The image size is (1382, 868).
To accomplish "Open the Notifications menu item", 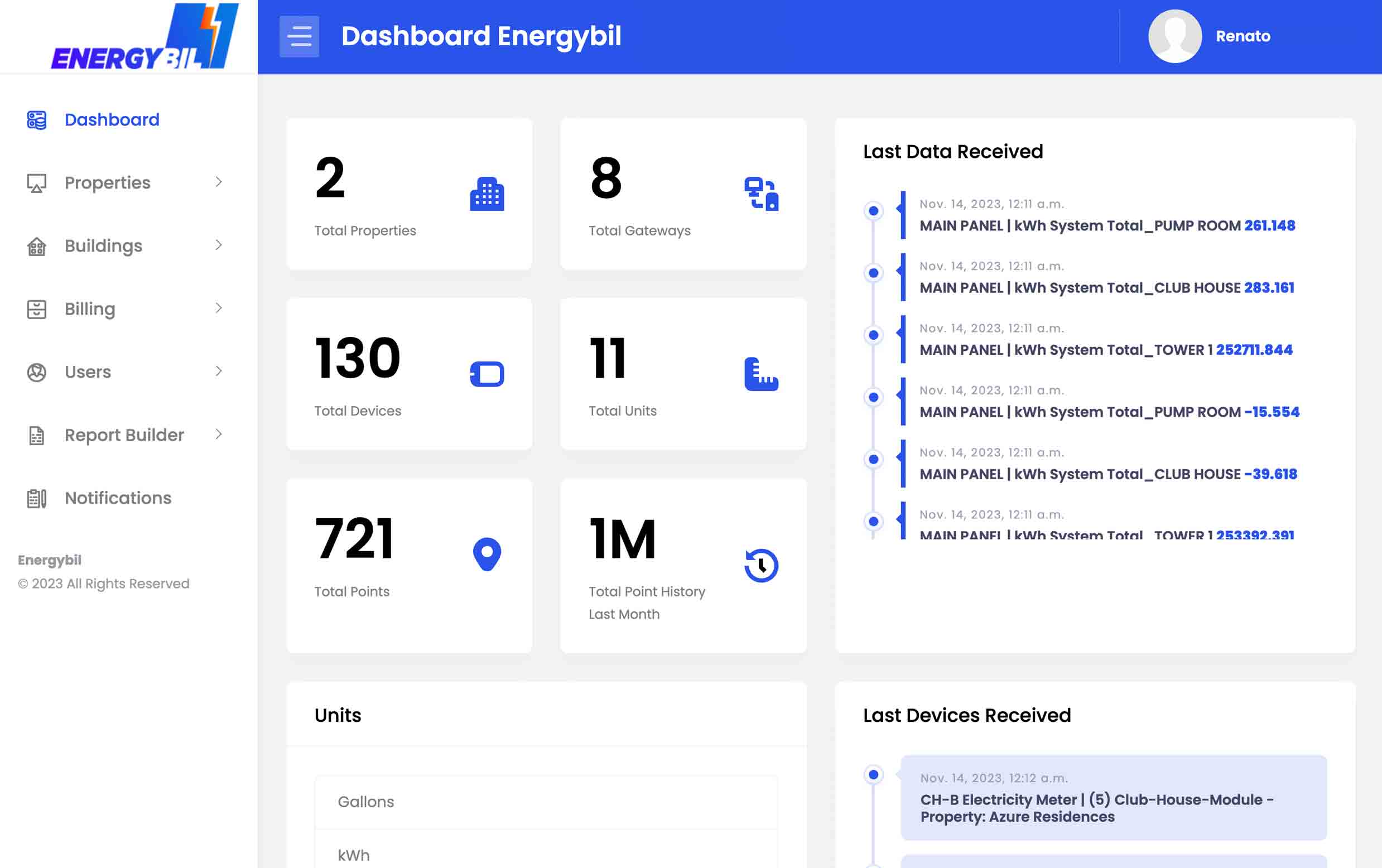I will coord(118,499).
